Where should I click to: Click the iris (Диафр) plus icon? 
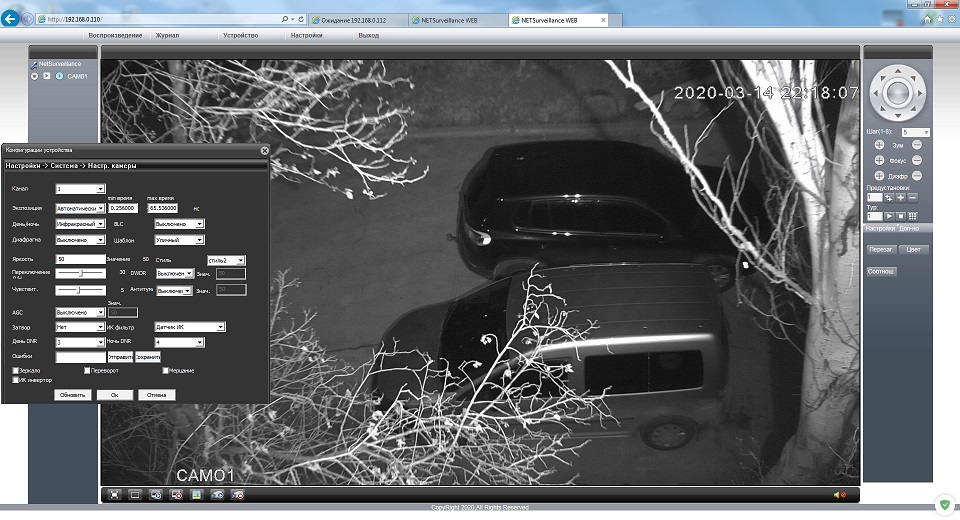pos(879,176)
